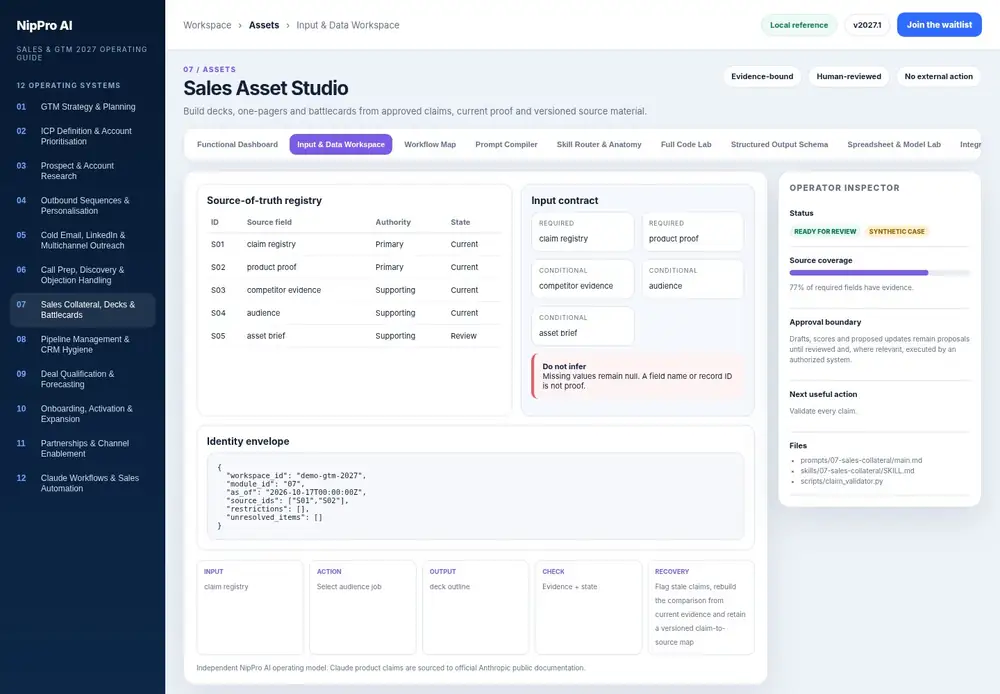The image size is (1000, 694).
Task: Click the Evidence-bound badge
Action: (x=761, y=77)
